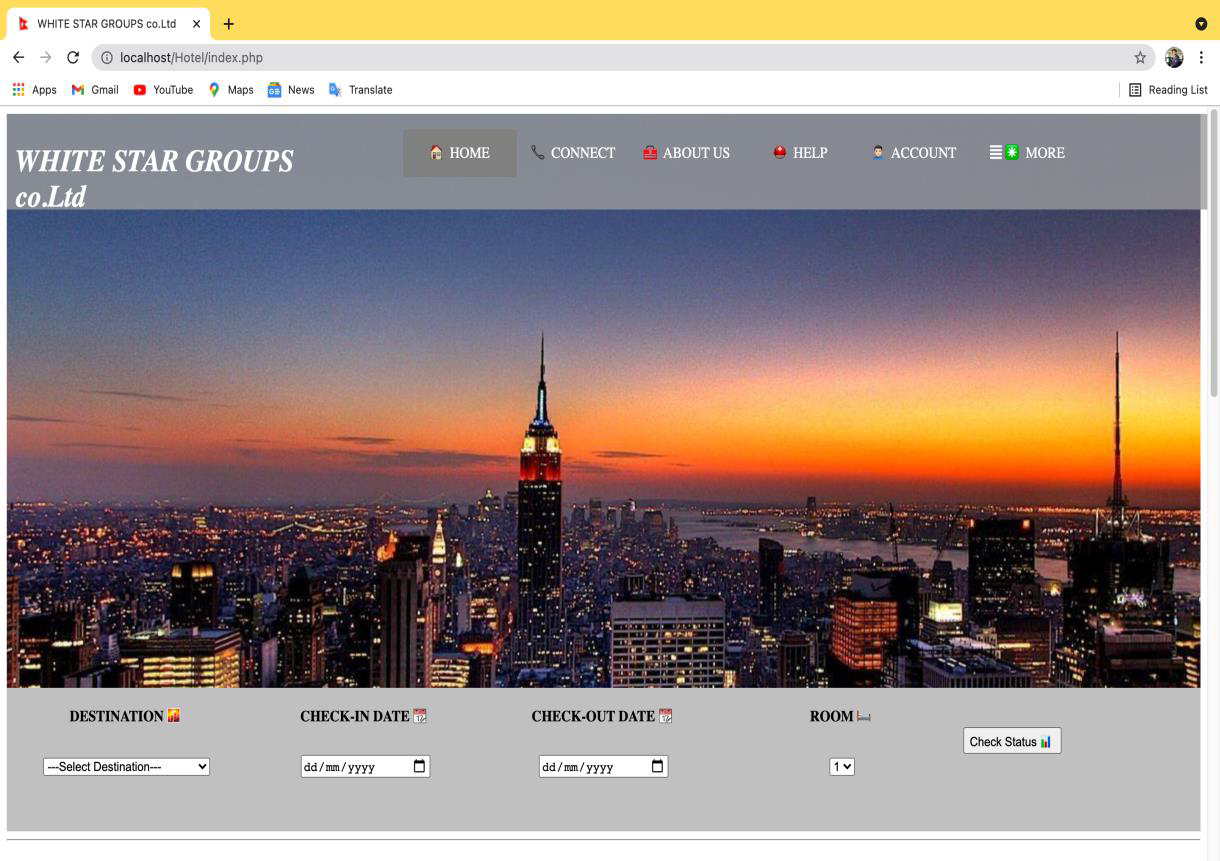Click the chart icon beside DESTINATION

pyautogui.click(x=174, y=715)
